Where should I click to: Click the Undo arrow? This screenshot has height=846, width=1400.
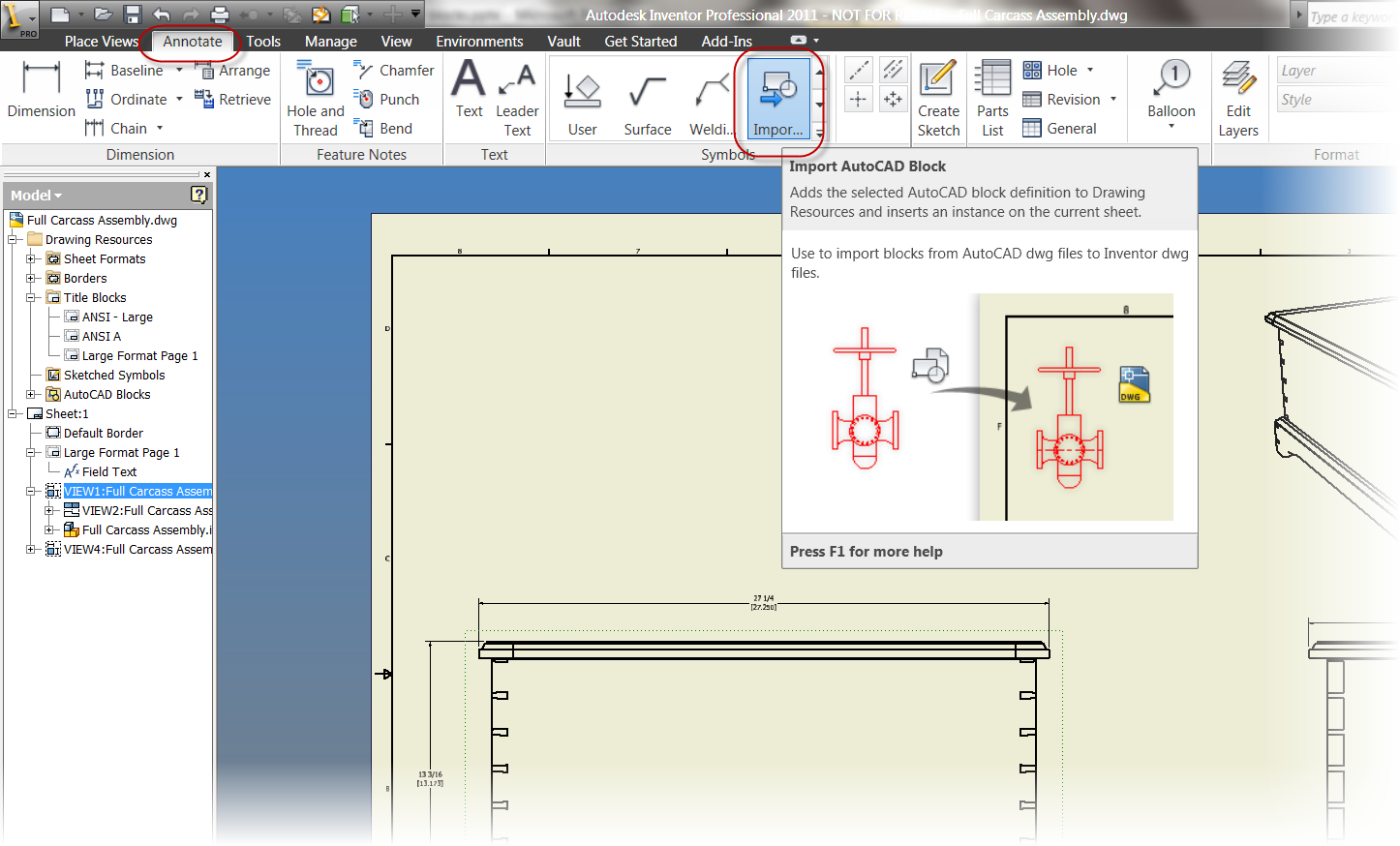(x=162, y=15)
